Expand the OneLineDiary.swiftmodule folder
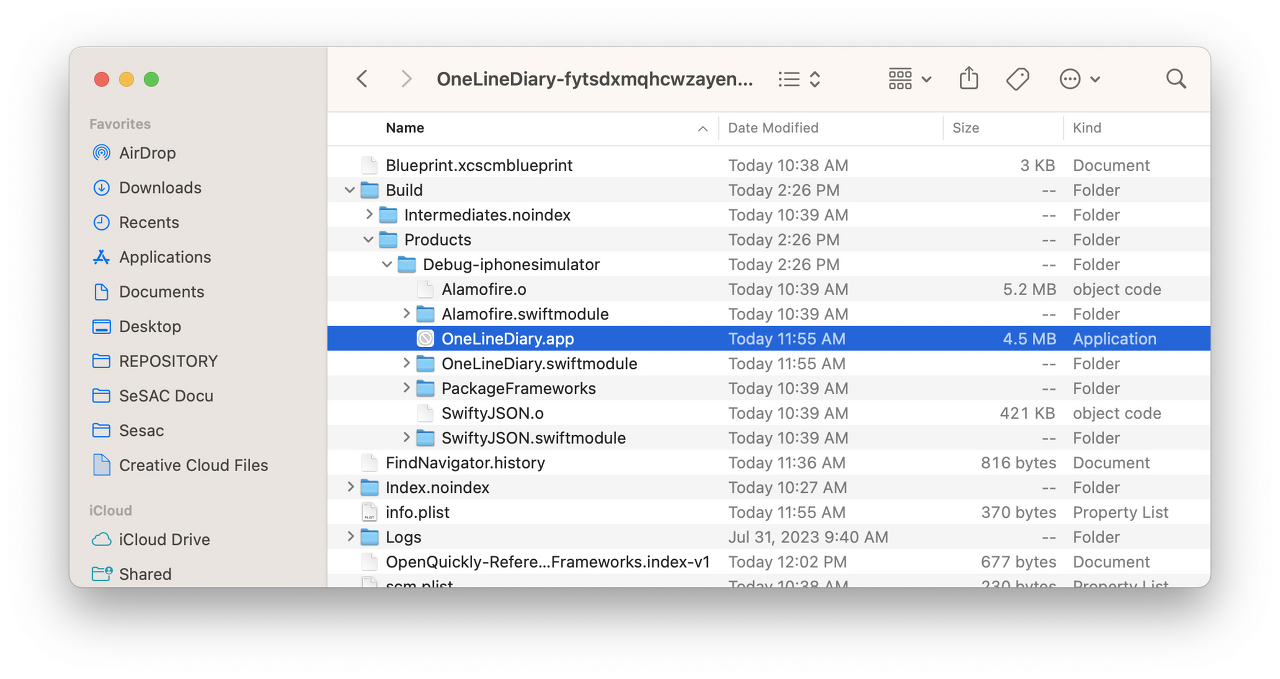Viewport: 1280px width, 679px height. 406,364
